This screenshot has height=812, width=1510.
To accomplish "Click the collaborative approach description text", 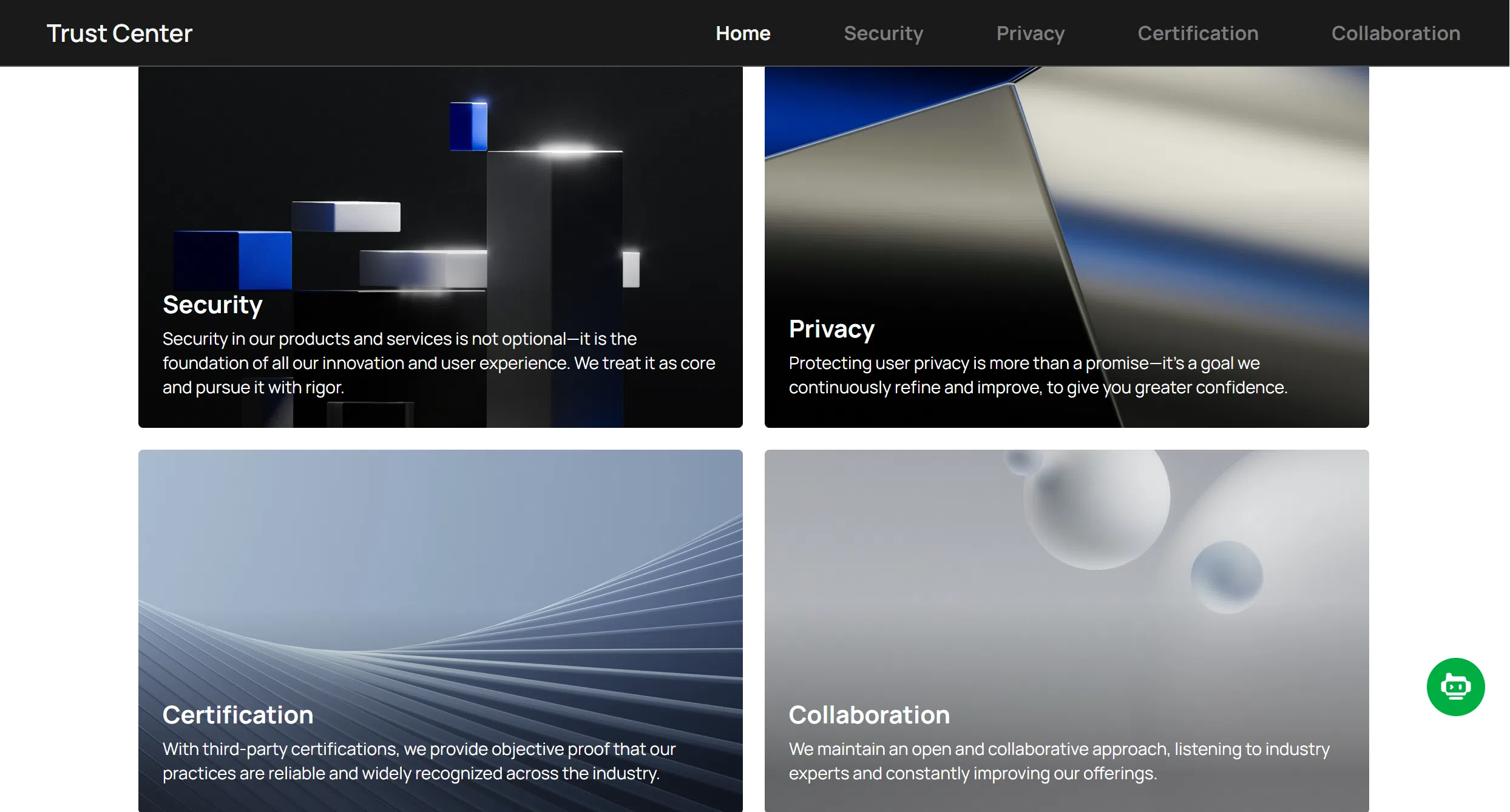I will pos(1059,761).
